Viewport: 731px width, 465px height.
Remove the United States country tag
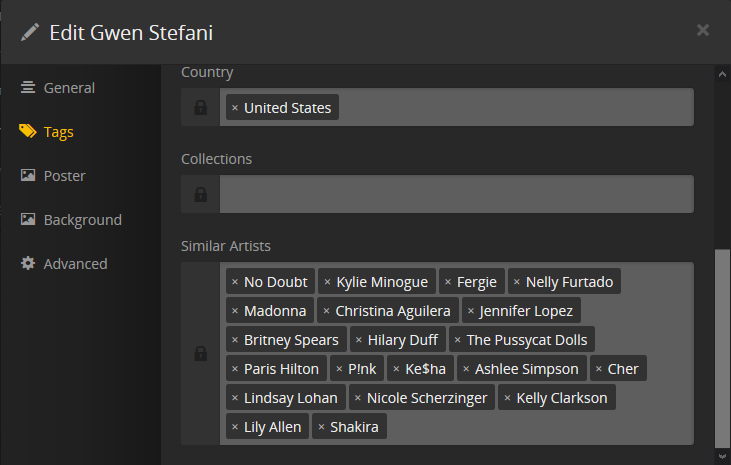tap(235, 108)
